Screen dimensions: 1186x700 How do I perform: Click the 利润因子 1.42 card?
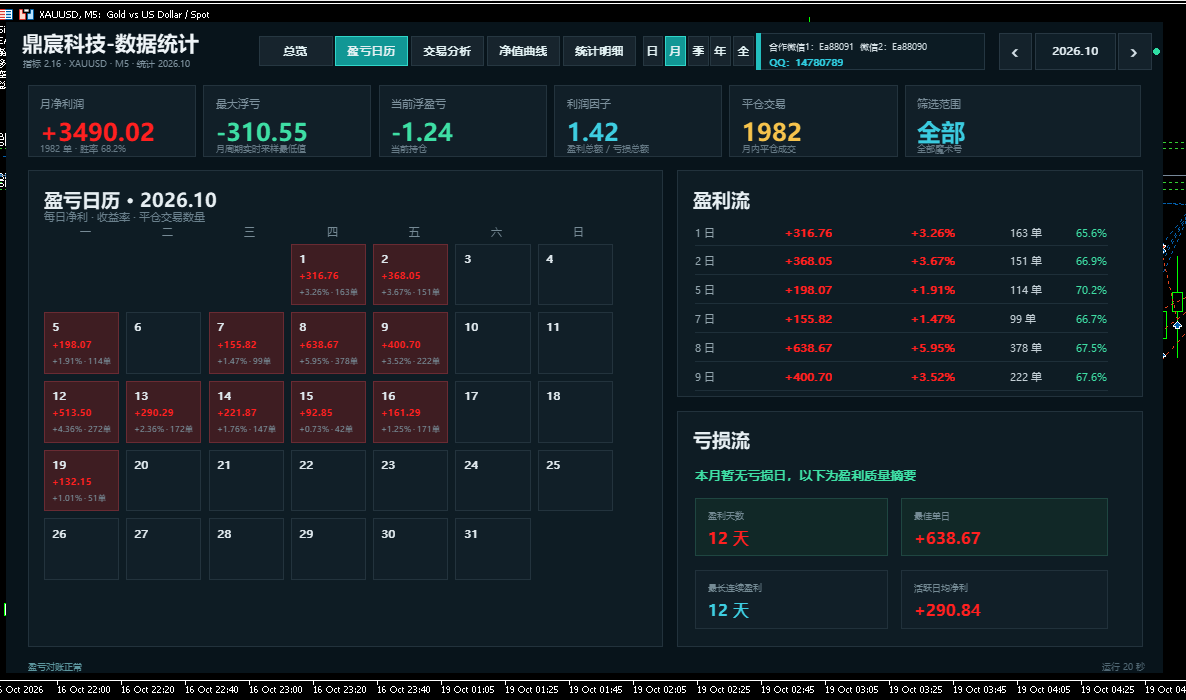coord(638,121)
